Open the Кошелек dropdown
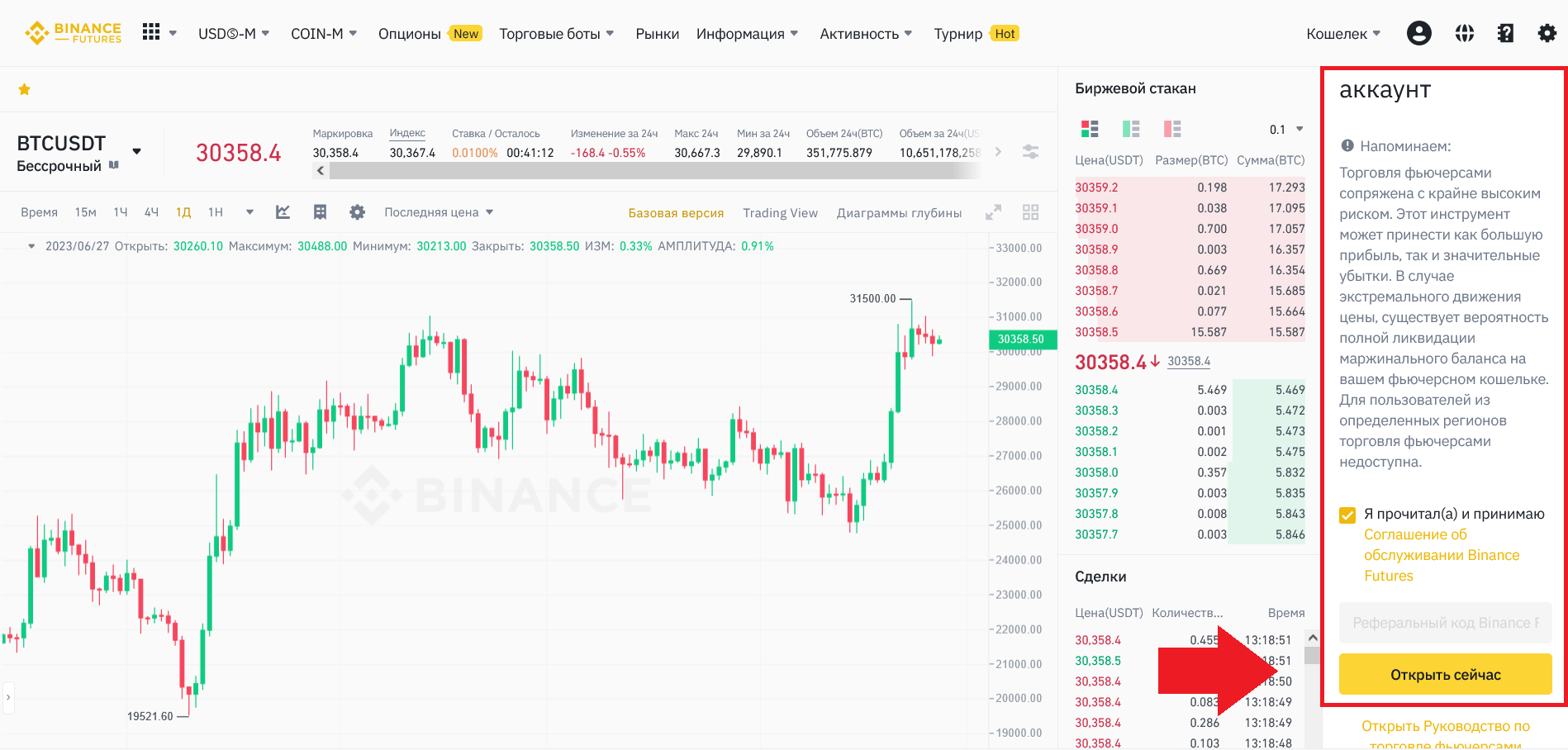Viewport: 1568px width, 750px height. point(1343,34)
